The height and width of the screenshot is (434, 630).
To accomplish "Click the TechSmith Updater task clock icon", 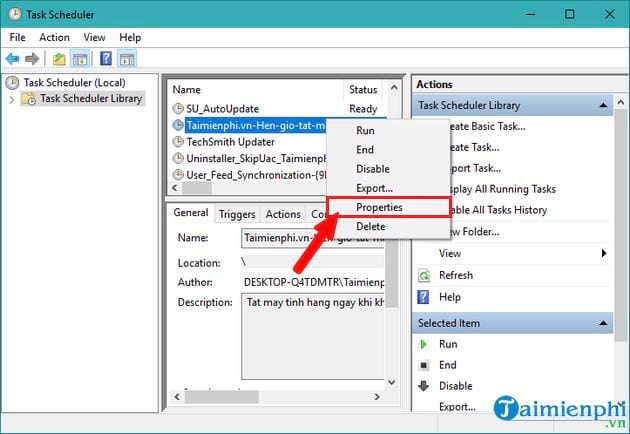I will (178, 142).
